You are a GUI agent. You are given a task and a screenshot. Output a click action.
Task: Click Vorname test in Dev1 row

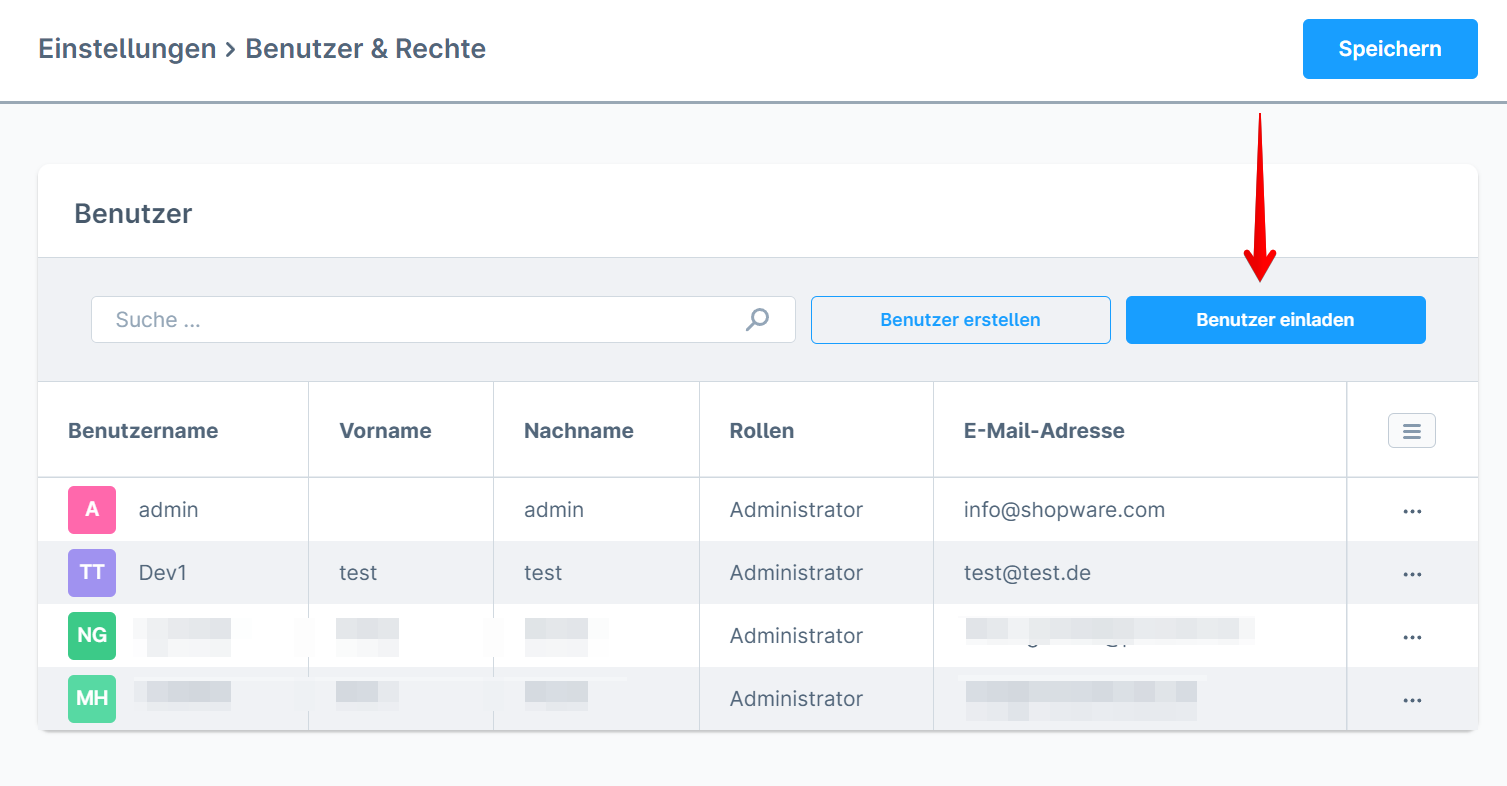(x=358, y=573)
